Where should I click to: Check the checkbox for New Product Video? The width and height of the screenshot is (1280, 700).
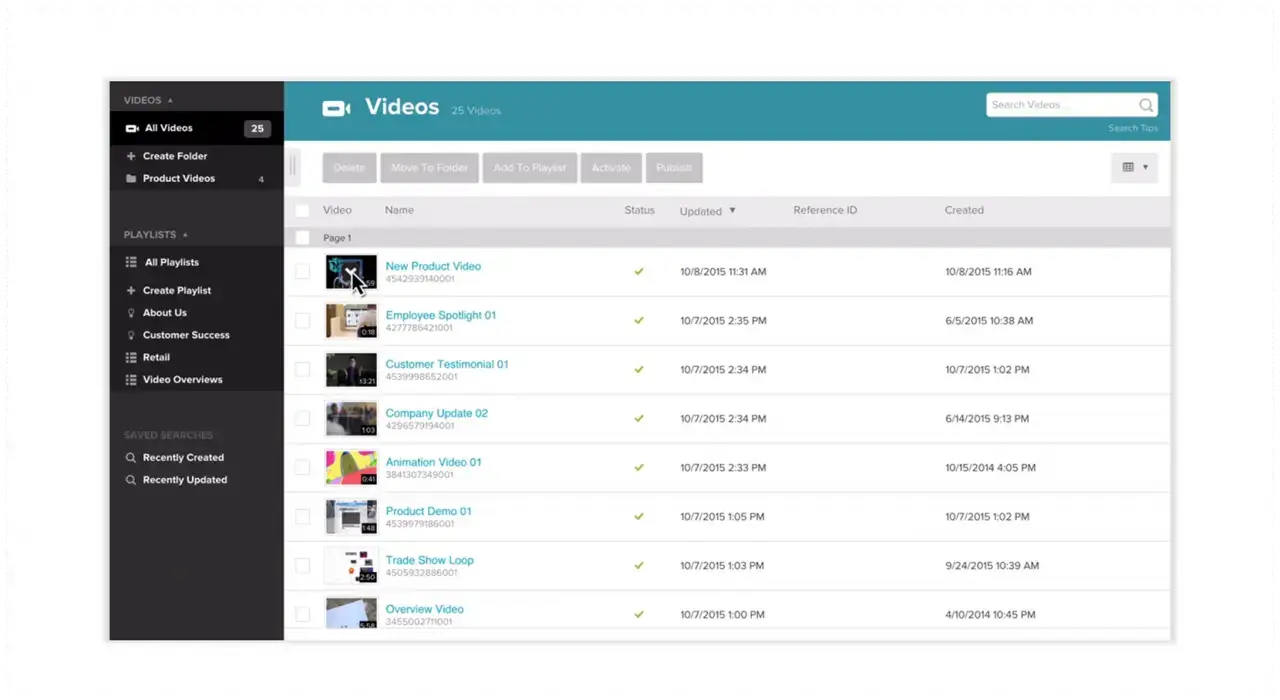(x=302, y=271)
